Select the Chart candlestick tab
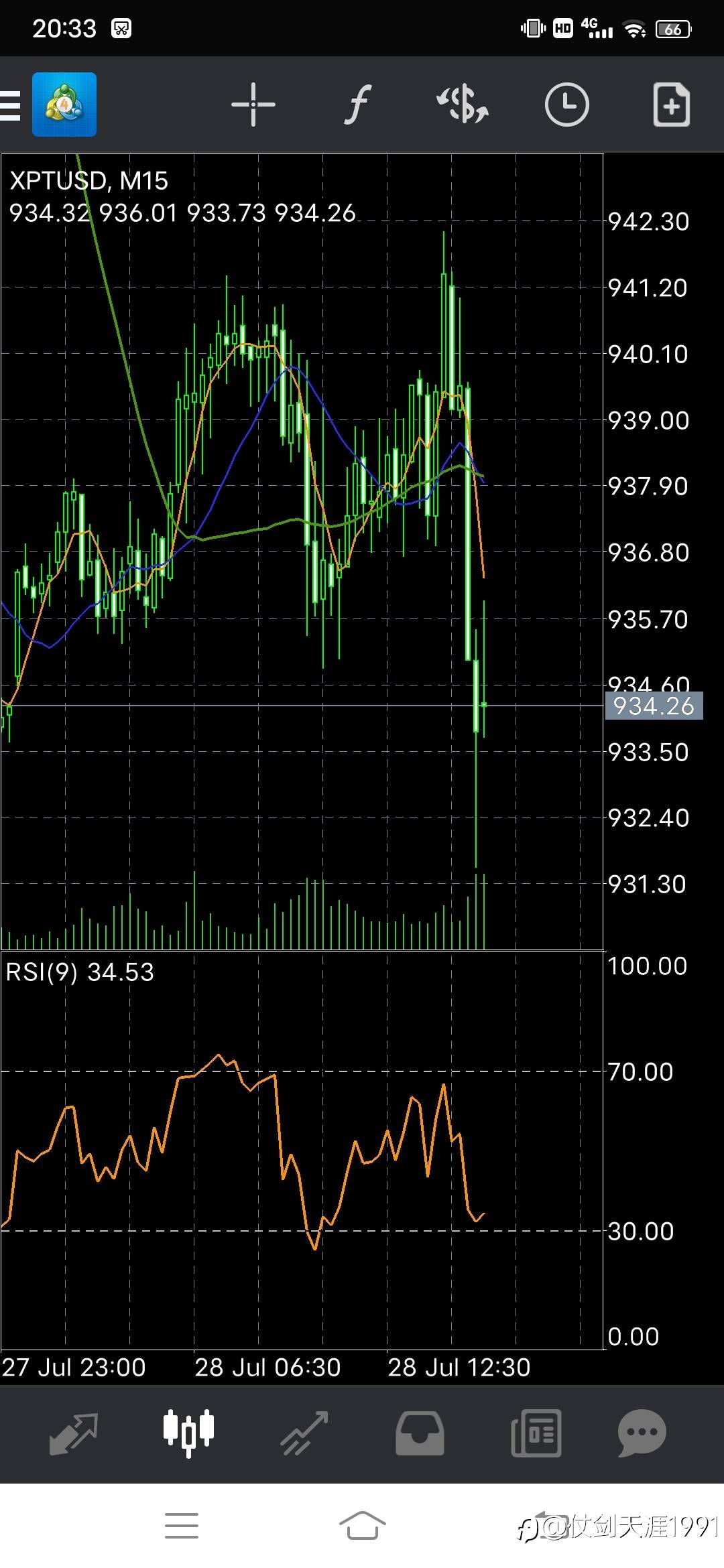Image resolution: width=724 pixels, height=1568 pixels. pos(189,1433)
